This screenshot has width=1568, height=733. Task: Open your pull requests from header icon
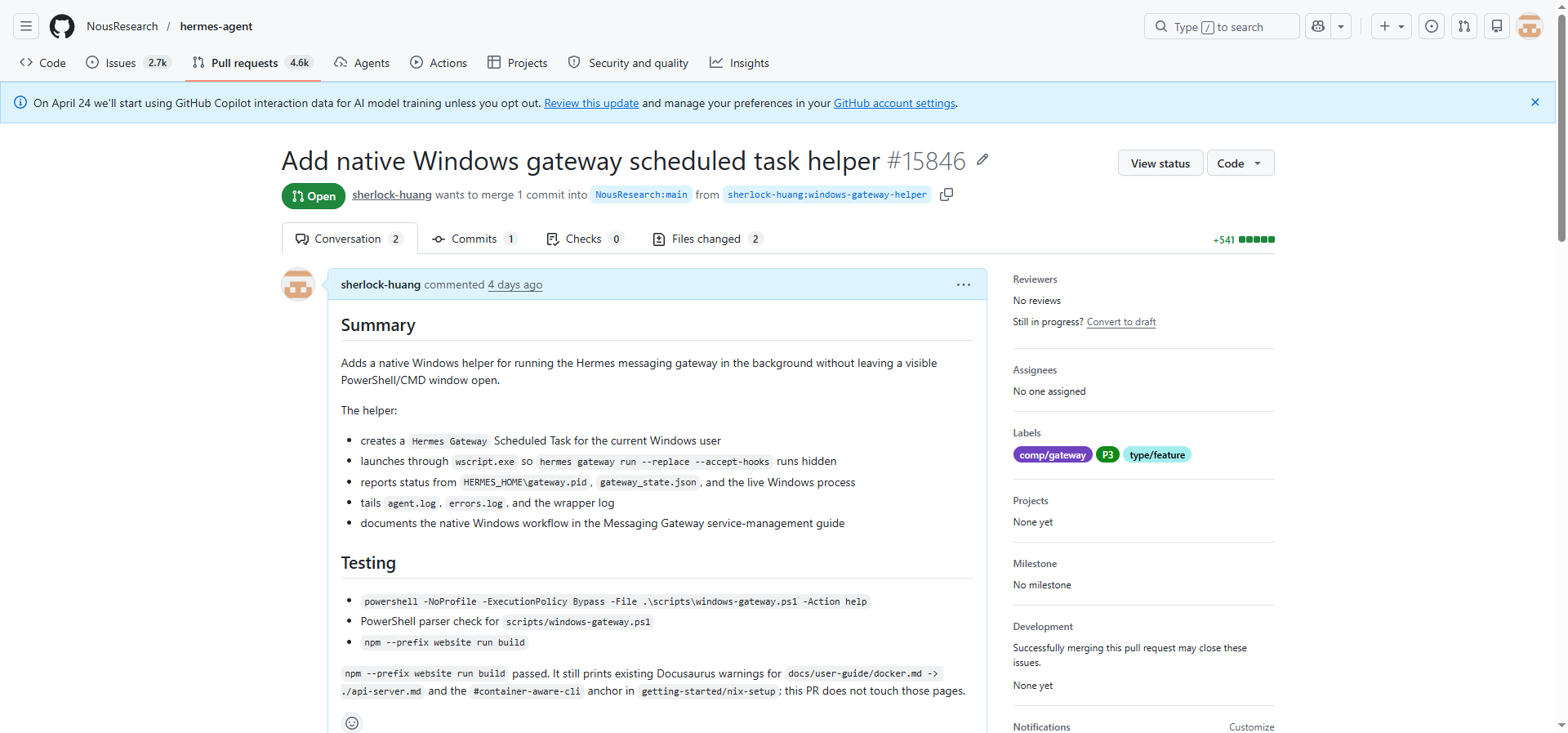[x=1464, y=26]
